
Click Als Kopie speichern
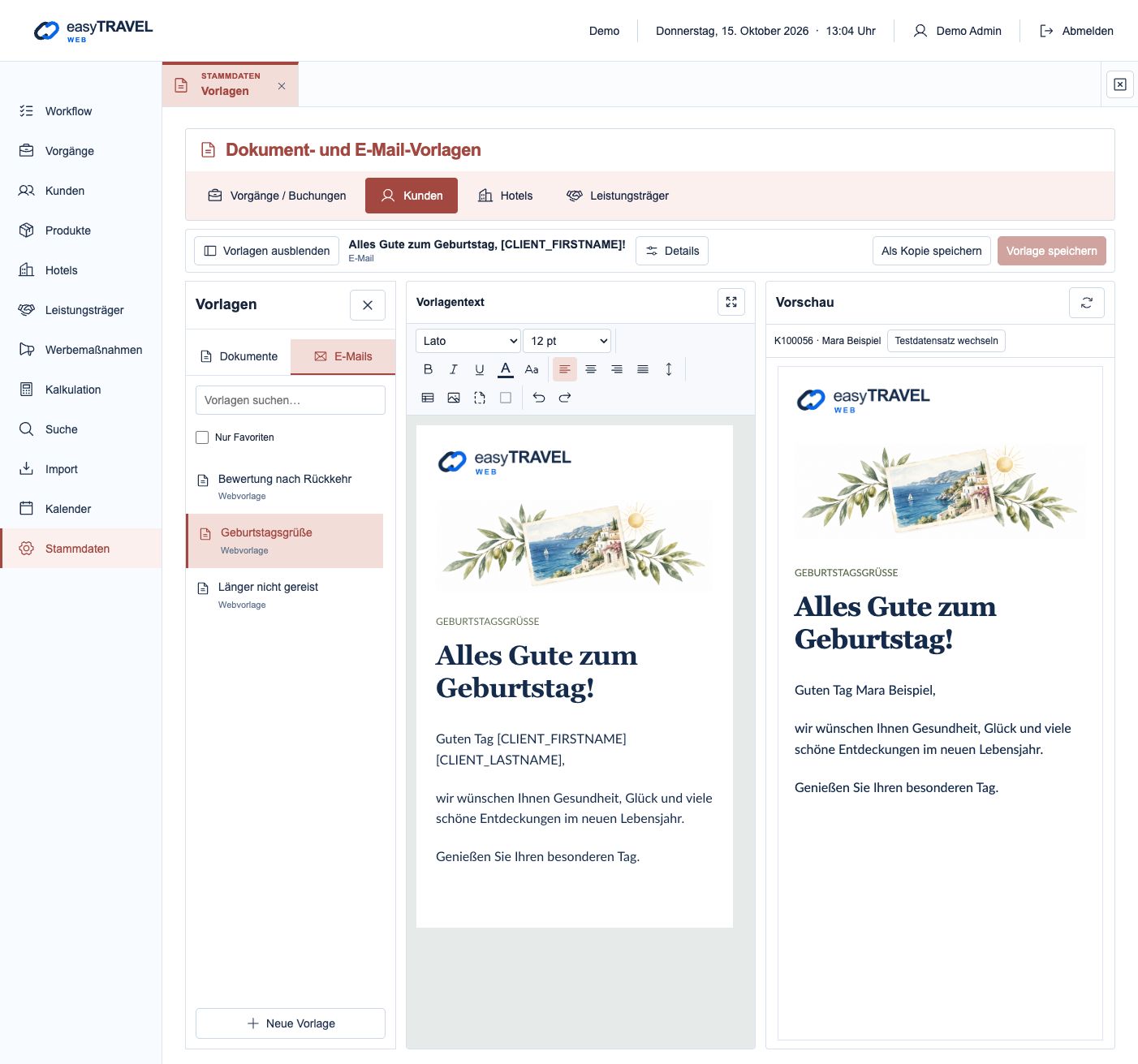click(x=932, y=251)
